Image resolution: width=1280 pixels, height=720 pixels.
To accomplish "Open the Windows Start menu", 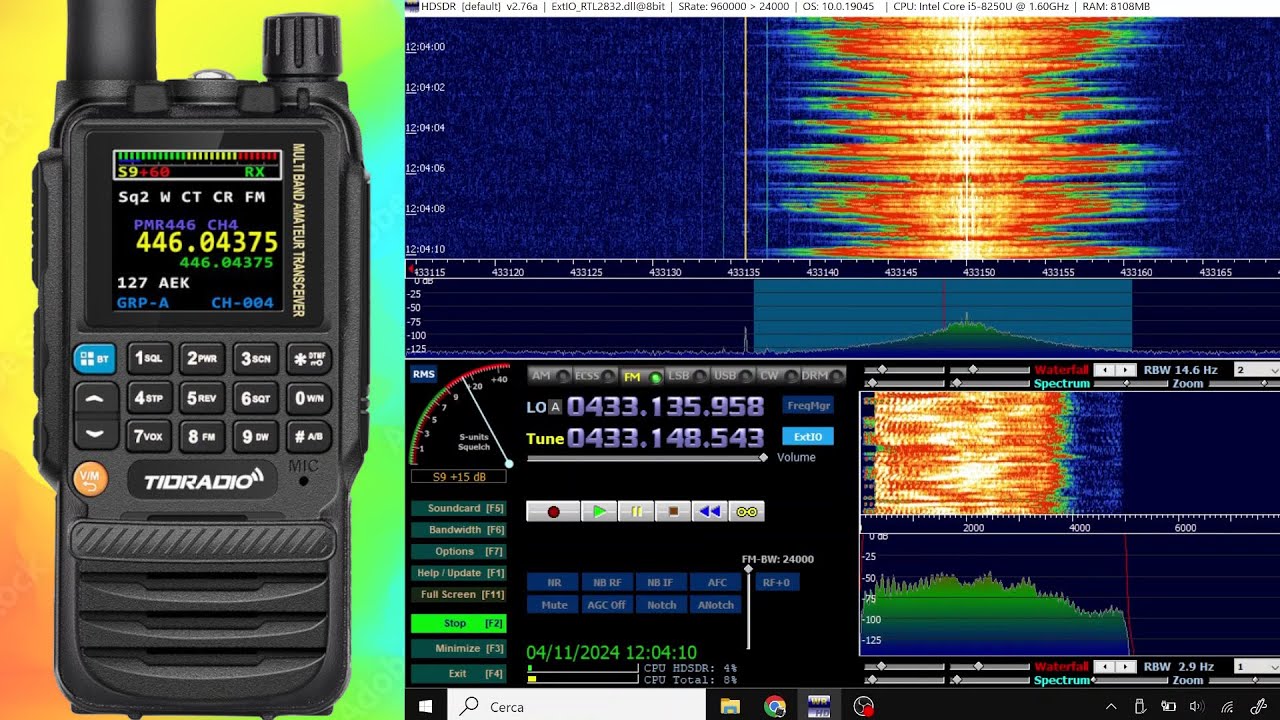I will coord(425,706).
